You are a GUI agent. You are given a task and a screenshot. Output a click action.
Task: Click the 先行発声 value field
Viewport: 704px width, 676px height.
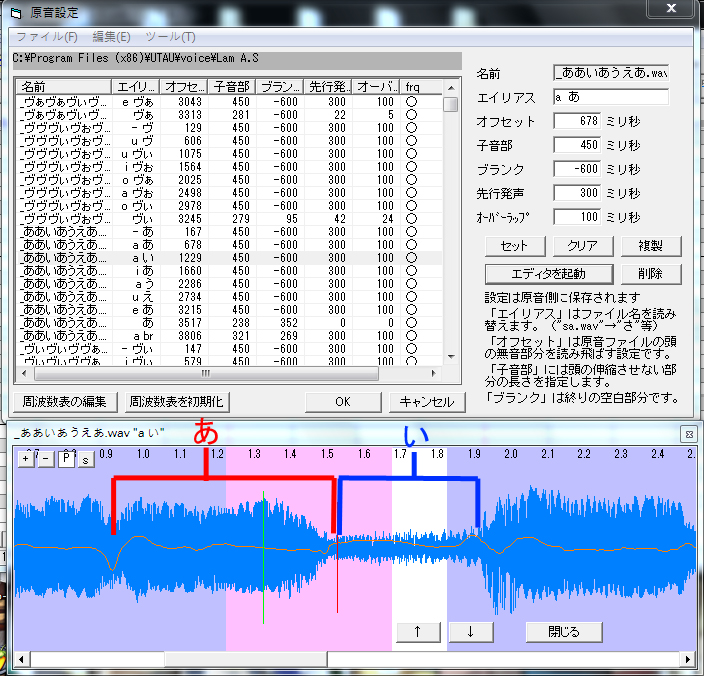577,193
